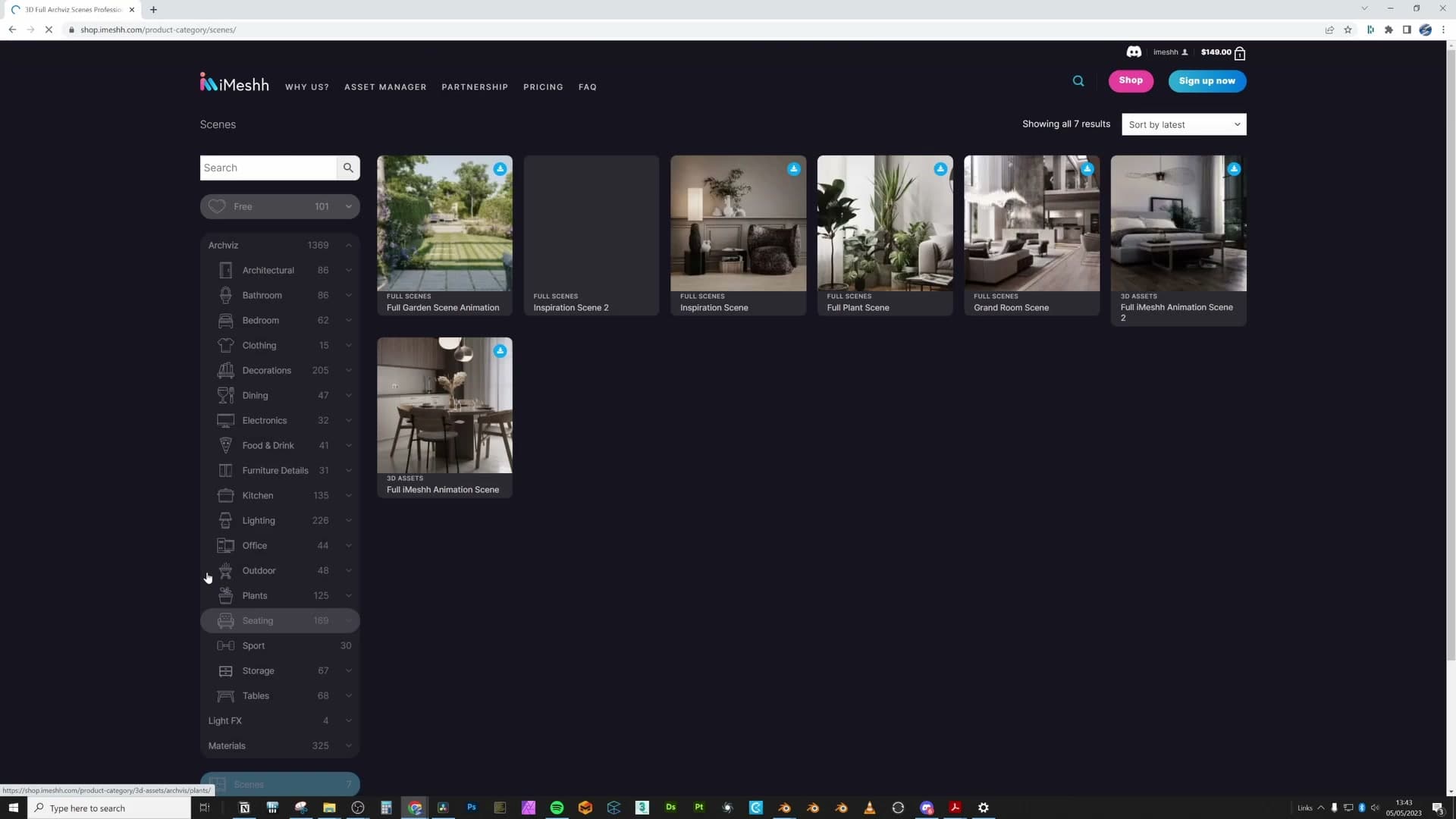Screen dimensions: 1456x819
Task: Click the Plants pot icon
Action: [225, 595]
